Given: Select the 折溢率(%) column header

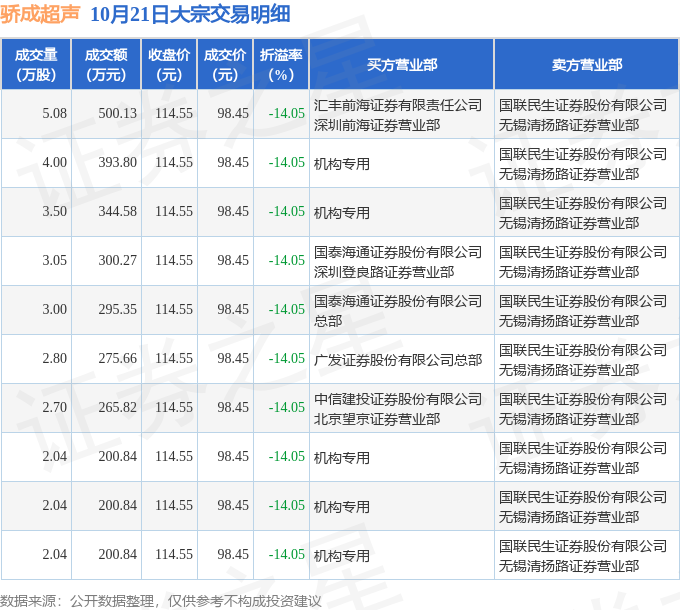Looking at the screenshot, I should 281,64.
